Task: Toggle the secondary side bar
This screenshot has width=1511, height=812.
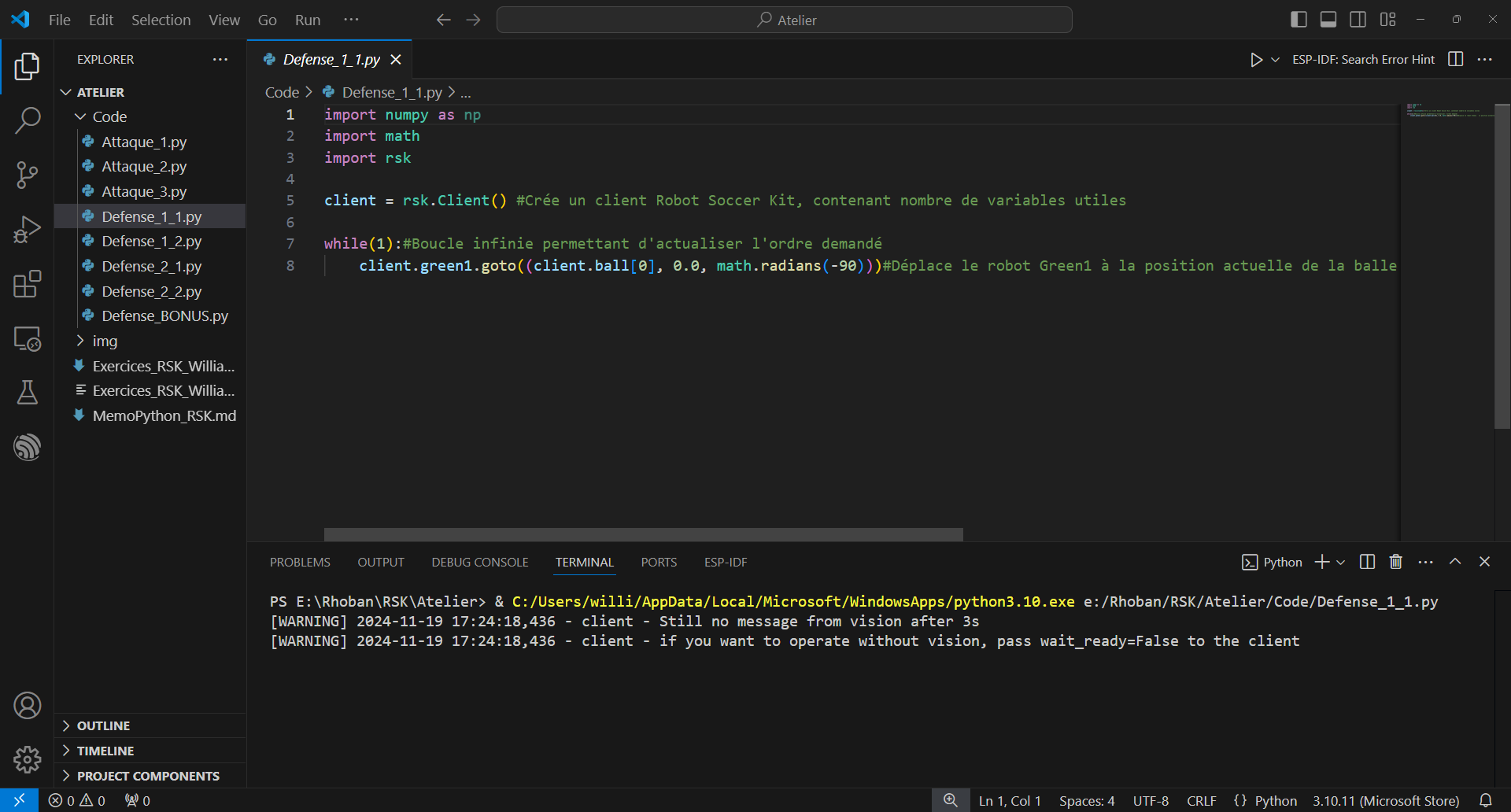Action: 1358,20
